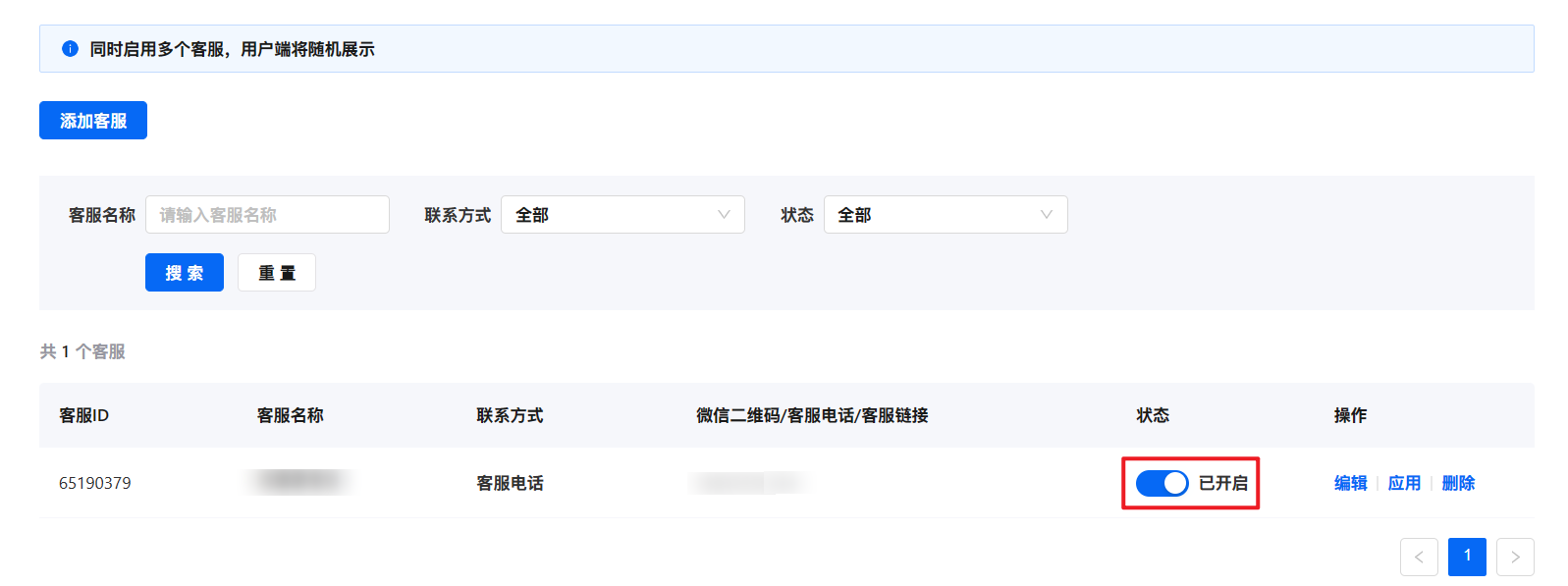Click 删除 to remove the customer service
This screenshot has width=1568, height=586.
click(x=1458, y=483)
